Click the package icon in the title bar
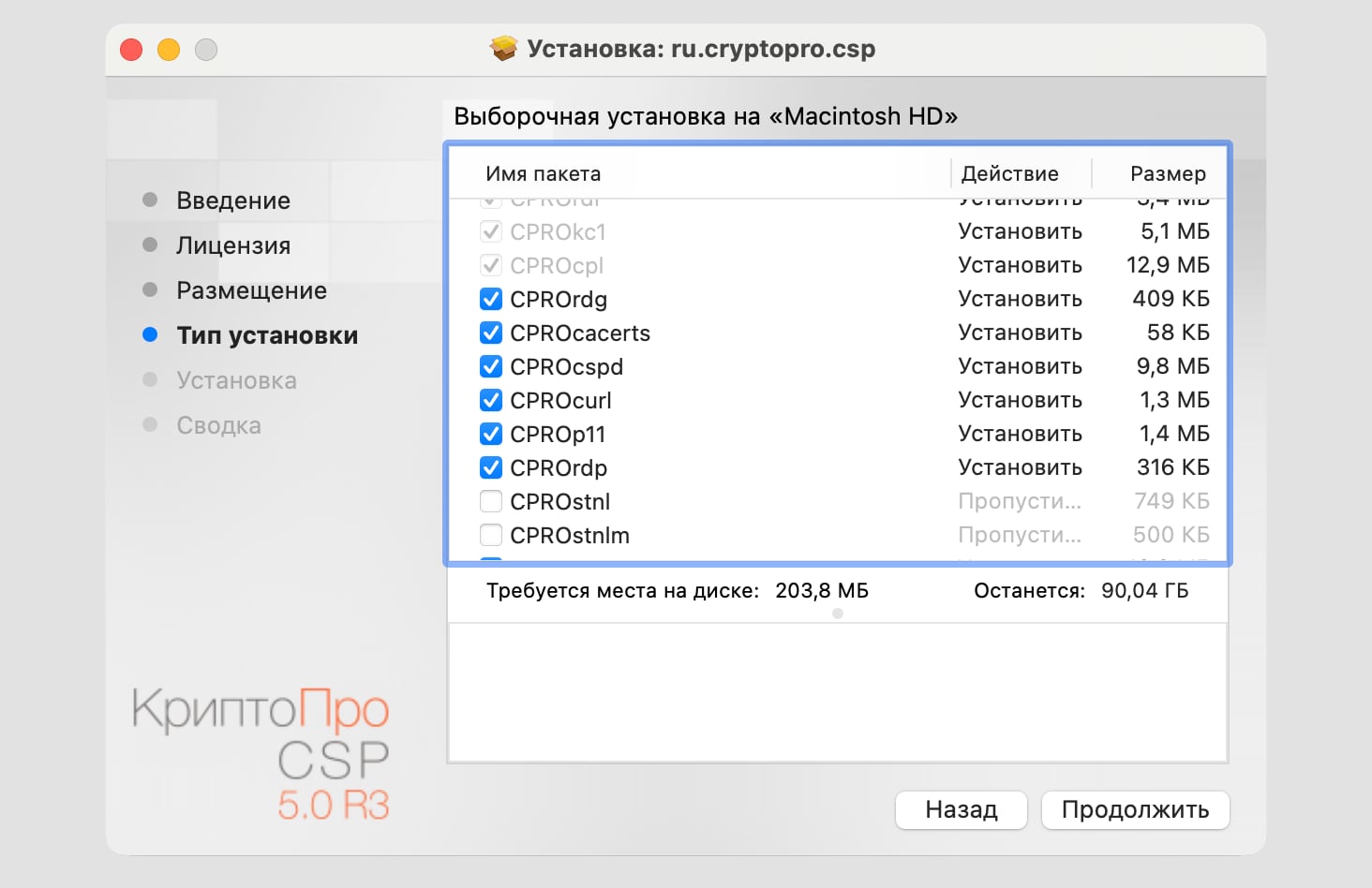1372x888 pixels. coord(504,49)
